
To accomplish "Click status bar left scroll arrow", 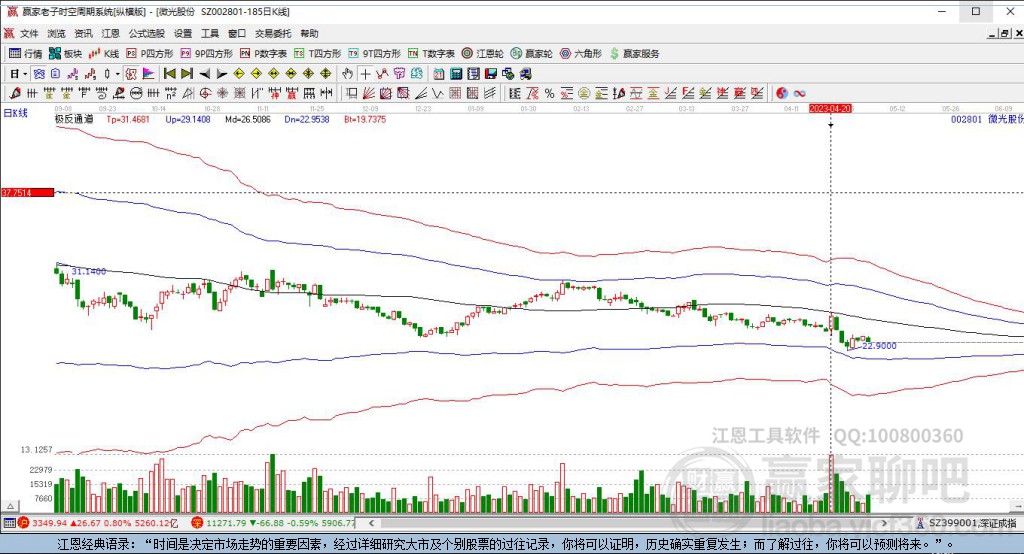I will (x=371, y=523).
